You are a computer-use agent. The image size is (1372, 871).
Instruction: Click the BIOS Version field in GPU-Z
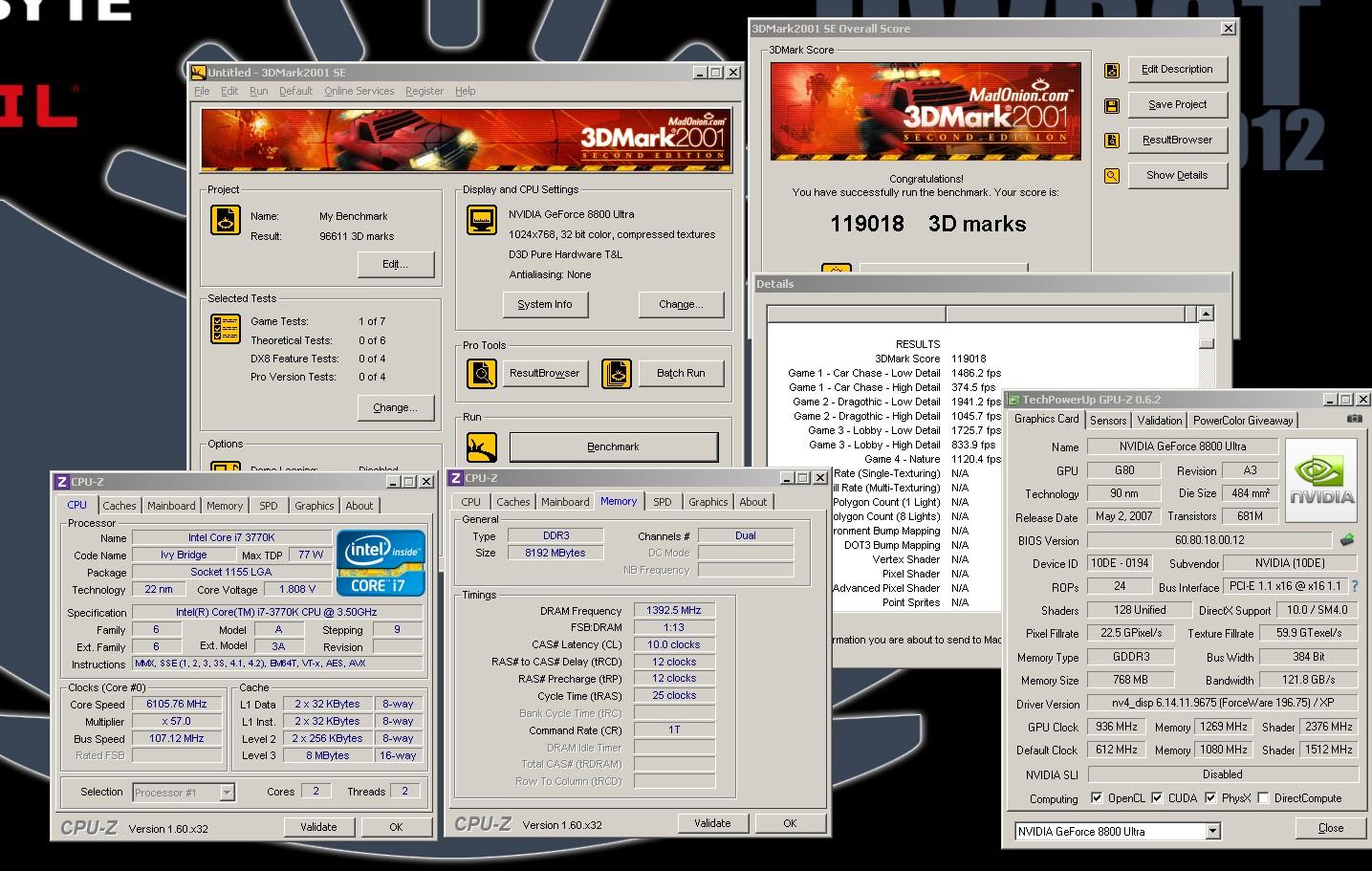[1209, 540]
